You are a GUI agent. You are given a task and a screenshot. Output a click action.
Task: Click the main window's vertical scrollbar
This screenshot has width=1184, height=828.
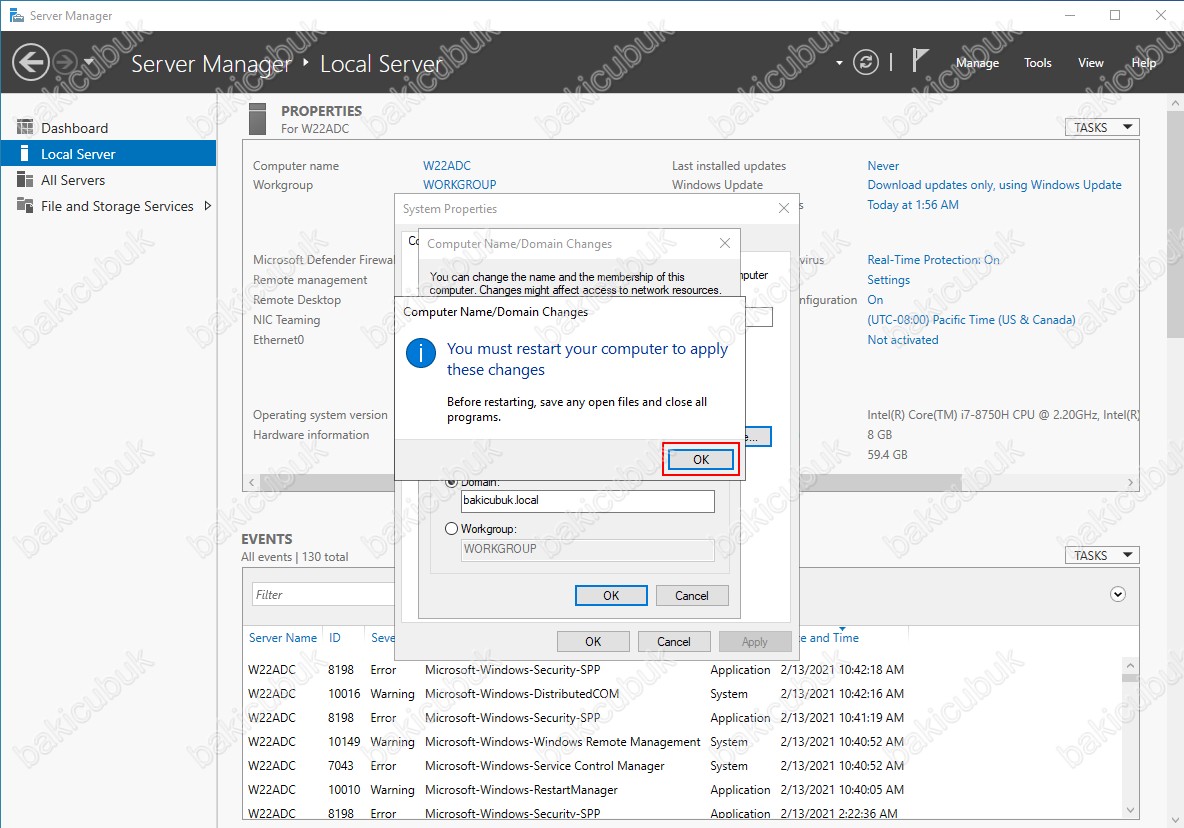[x=1175, y=223]
